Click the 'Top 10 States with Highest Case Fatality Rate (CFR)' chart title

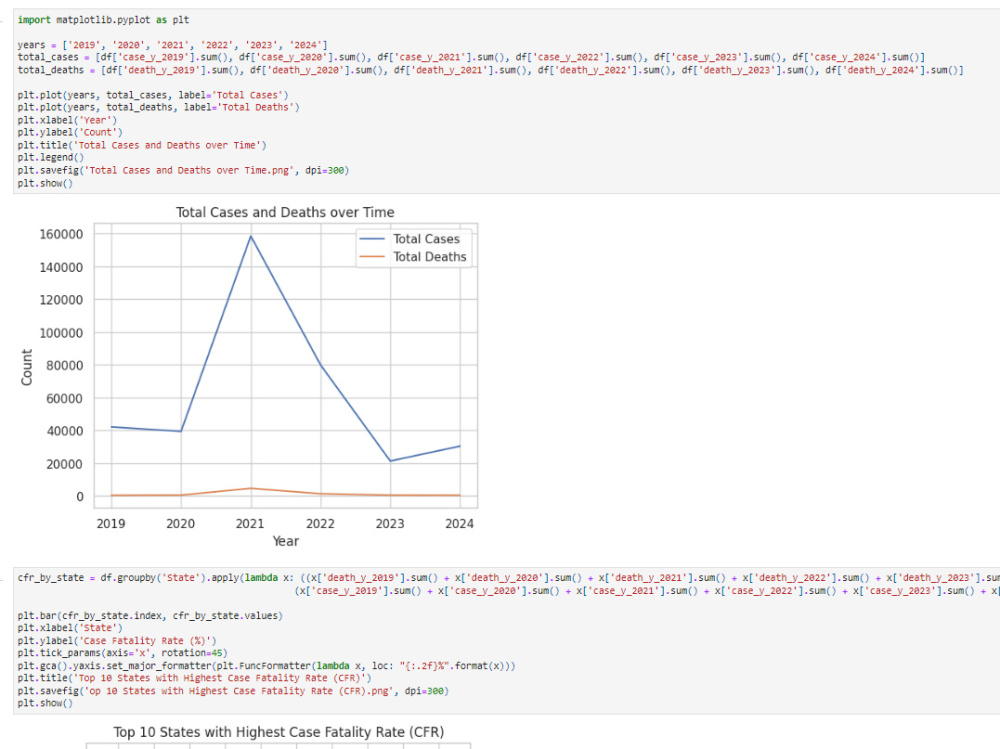pyautogui.click(x=279, y=732)
